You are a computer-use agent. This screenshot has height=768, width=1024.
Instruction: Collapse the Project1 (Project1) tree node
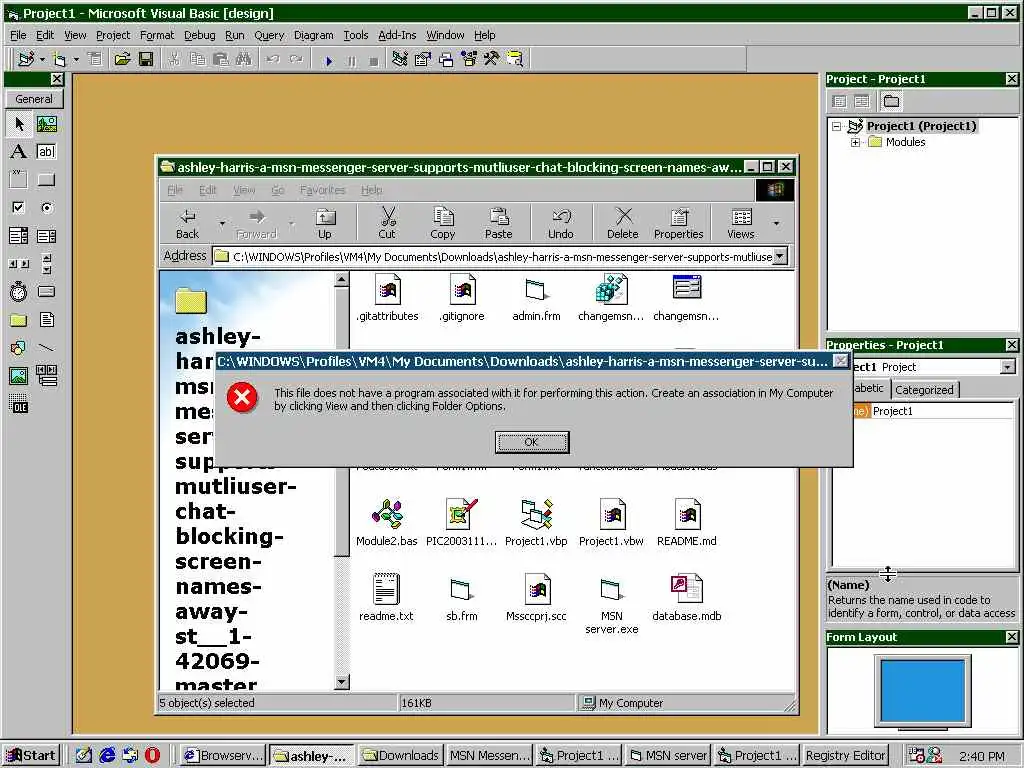(837, 127)
